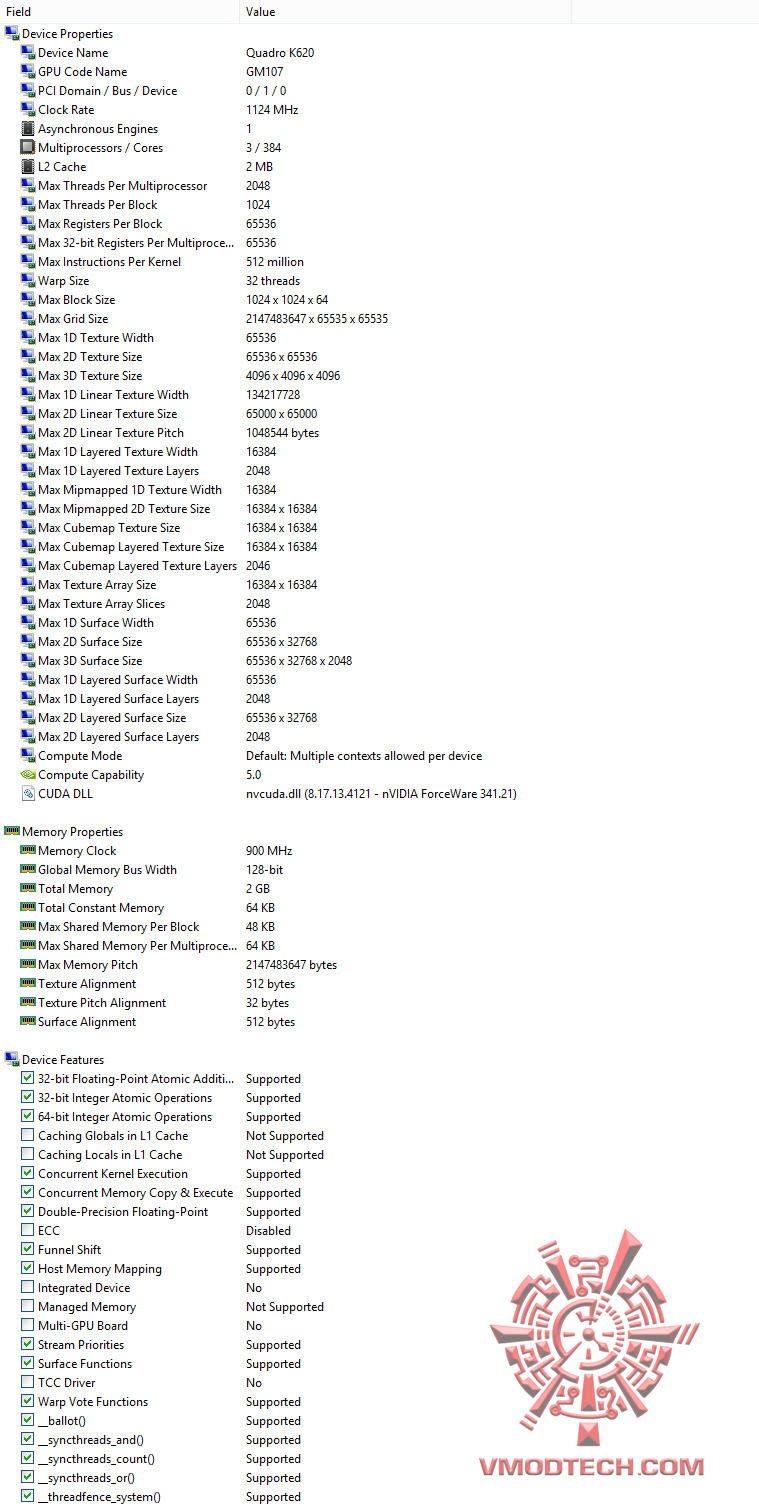The height and width of the screenshot is (1508, 759).
Task: Select the GM107 code name value
Action: 266,71
